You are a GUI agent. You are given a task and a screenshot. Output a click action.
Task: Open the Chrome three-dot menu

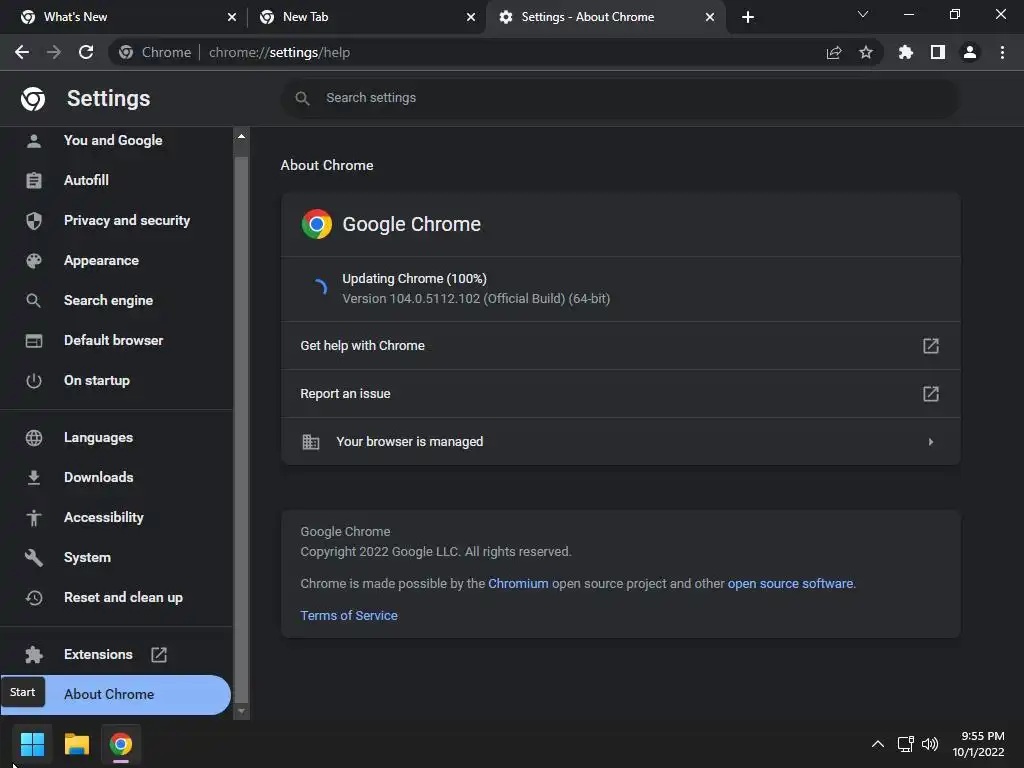coord(1002,52)
